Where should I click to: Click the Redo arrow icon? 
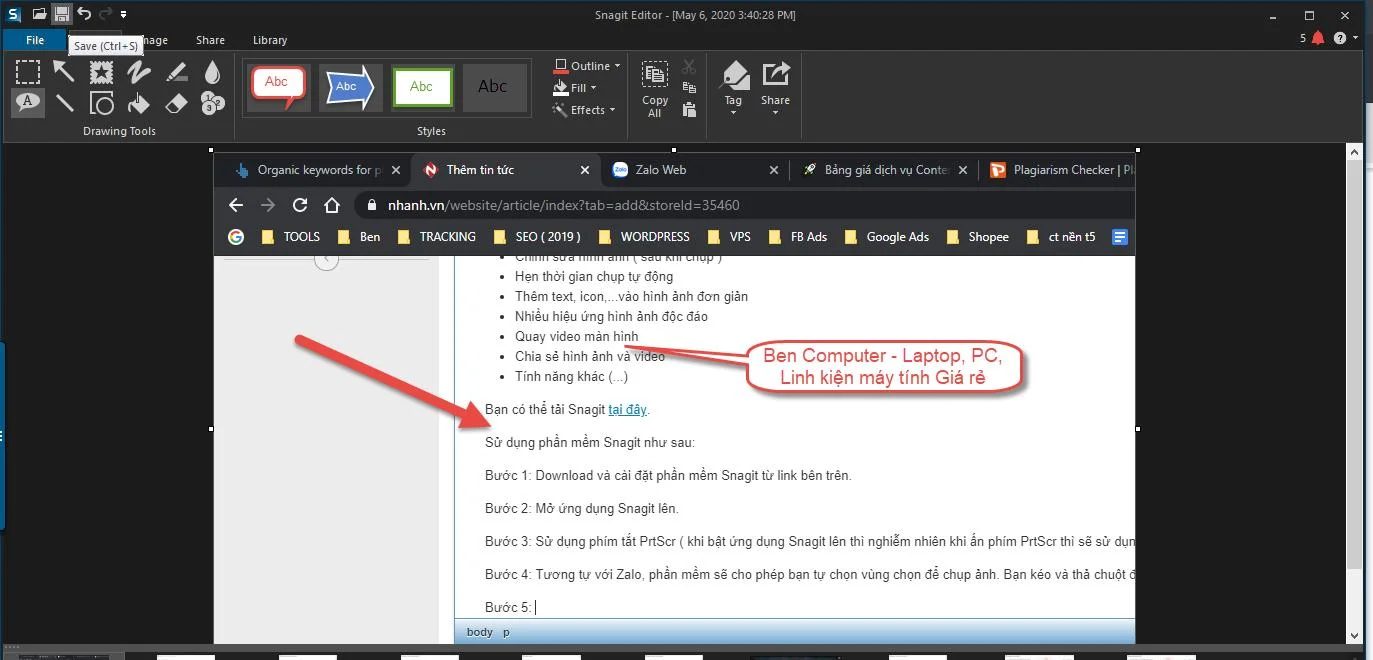(106, 14)
